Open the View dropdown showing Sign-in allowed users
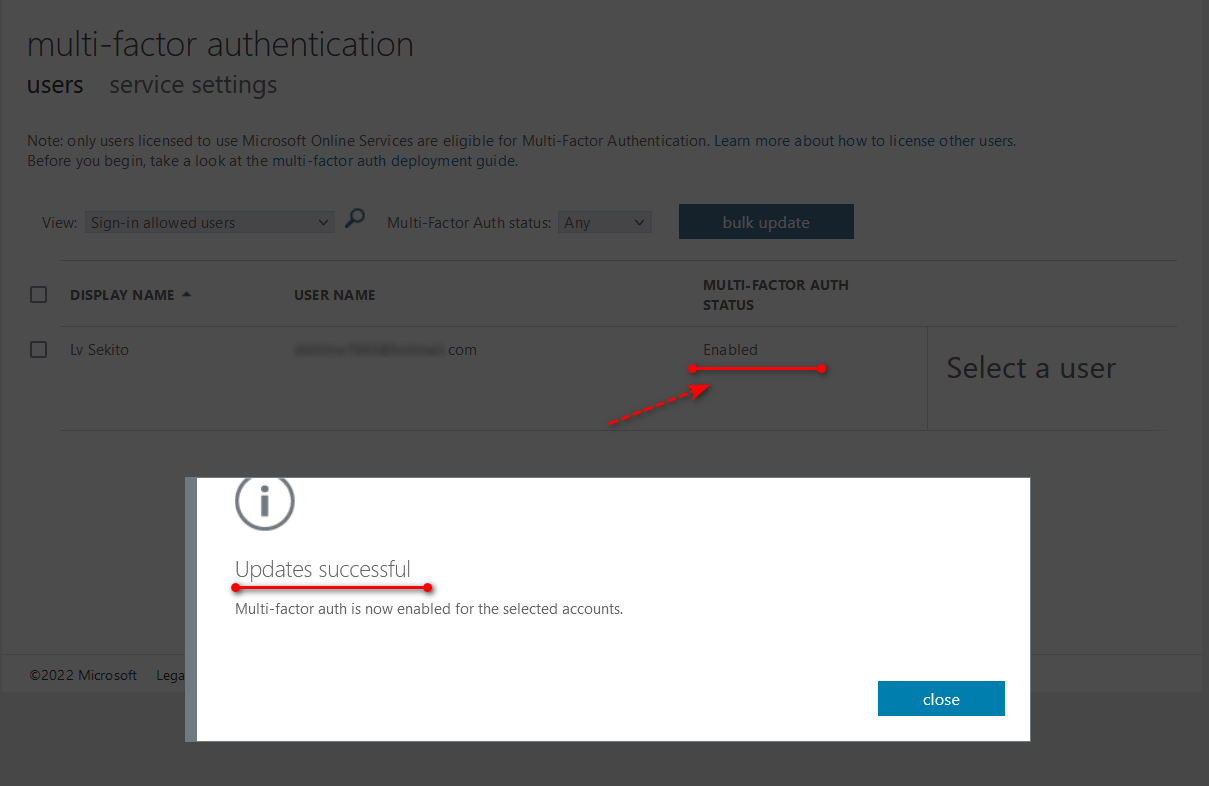The width and height of the screenshot is (1209, 786). [x=209, y=222]
